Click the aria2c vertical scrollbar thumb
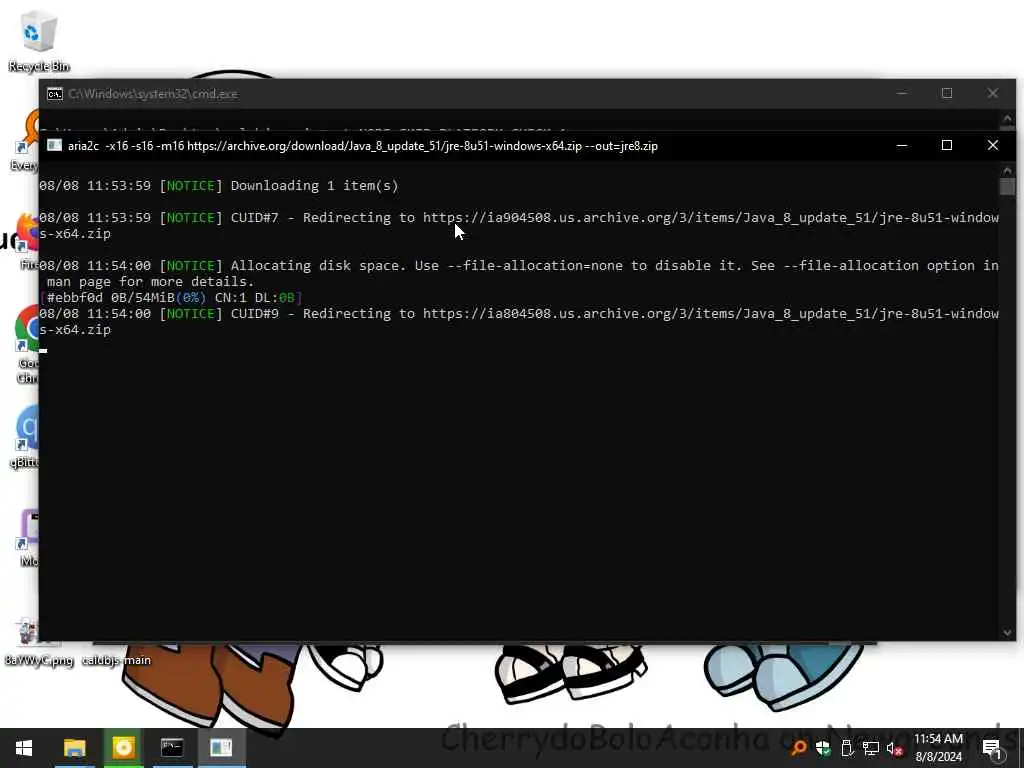Screen dimensions: 1024x768 (x=1007, y=187)
